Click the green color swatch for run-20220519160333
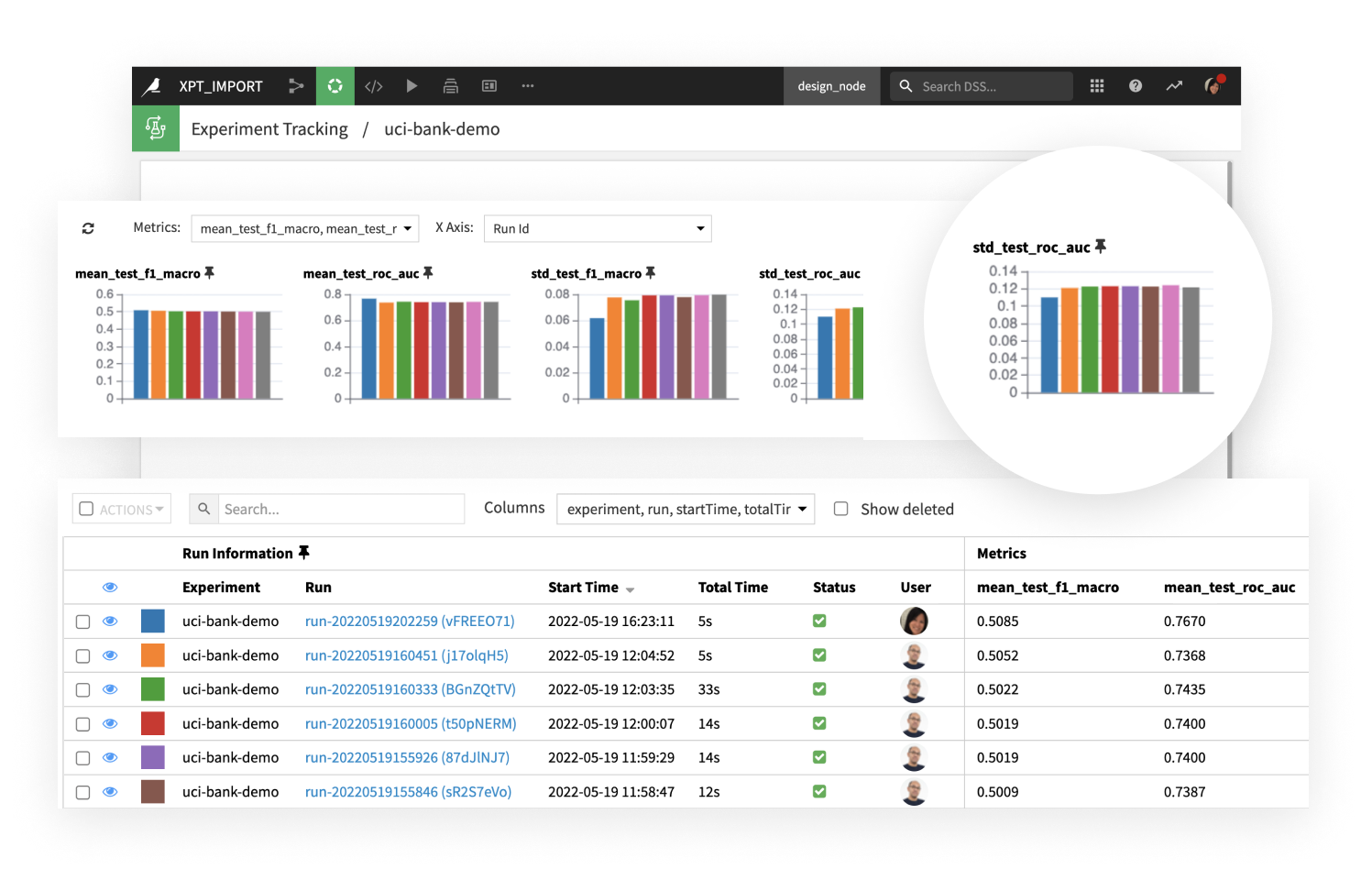The height and width of the screenshot is (880, 1372). pos(152,688)
